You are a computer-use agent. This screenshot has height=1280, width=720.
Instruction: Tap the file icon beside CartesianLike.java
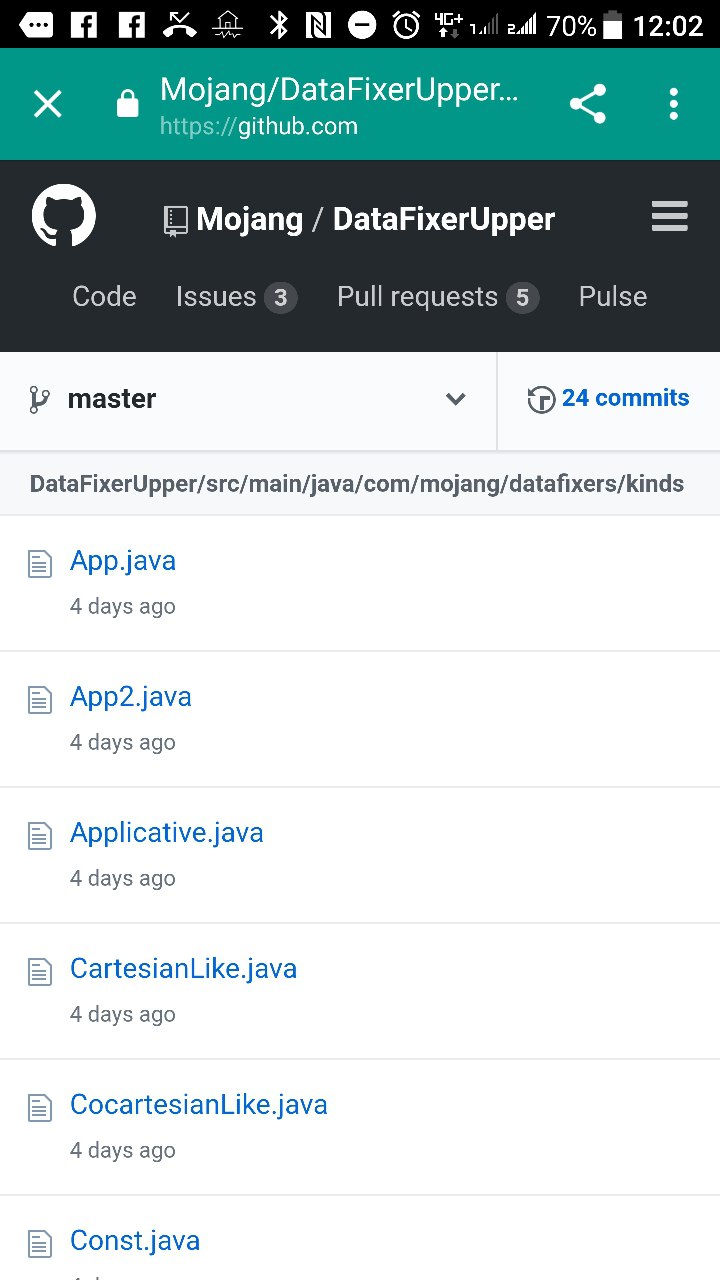(x=39, y=972)
